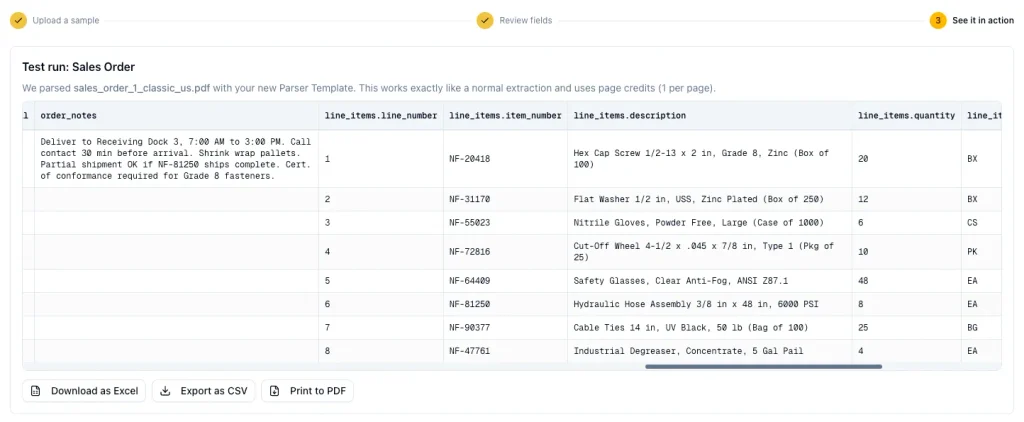This screenshot has height=422, width=1024.
Task: Click the Flat Washer description cell
Action: point(710,199)
